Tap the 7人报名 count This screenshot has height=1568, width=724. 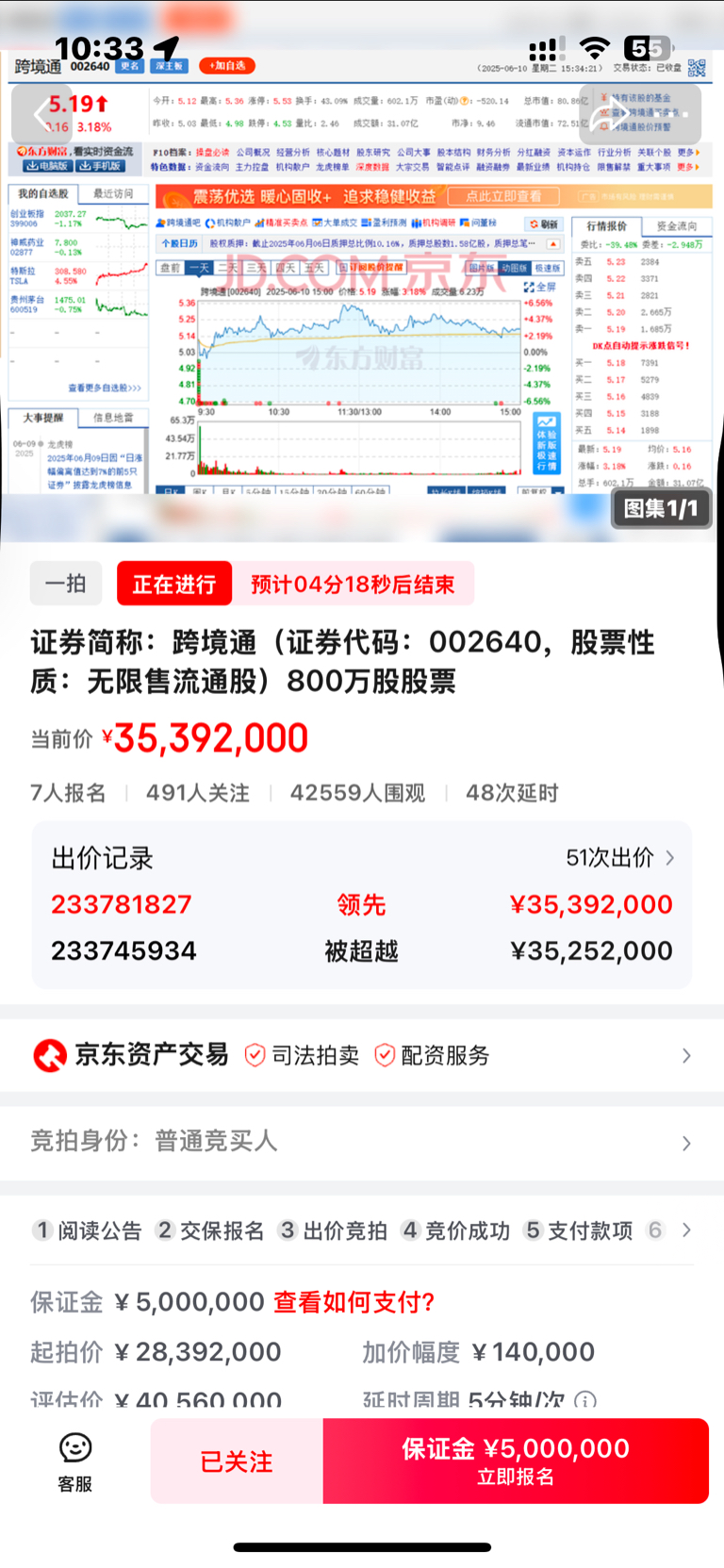click(x=68, y=793)
